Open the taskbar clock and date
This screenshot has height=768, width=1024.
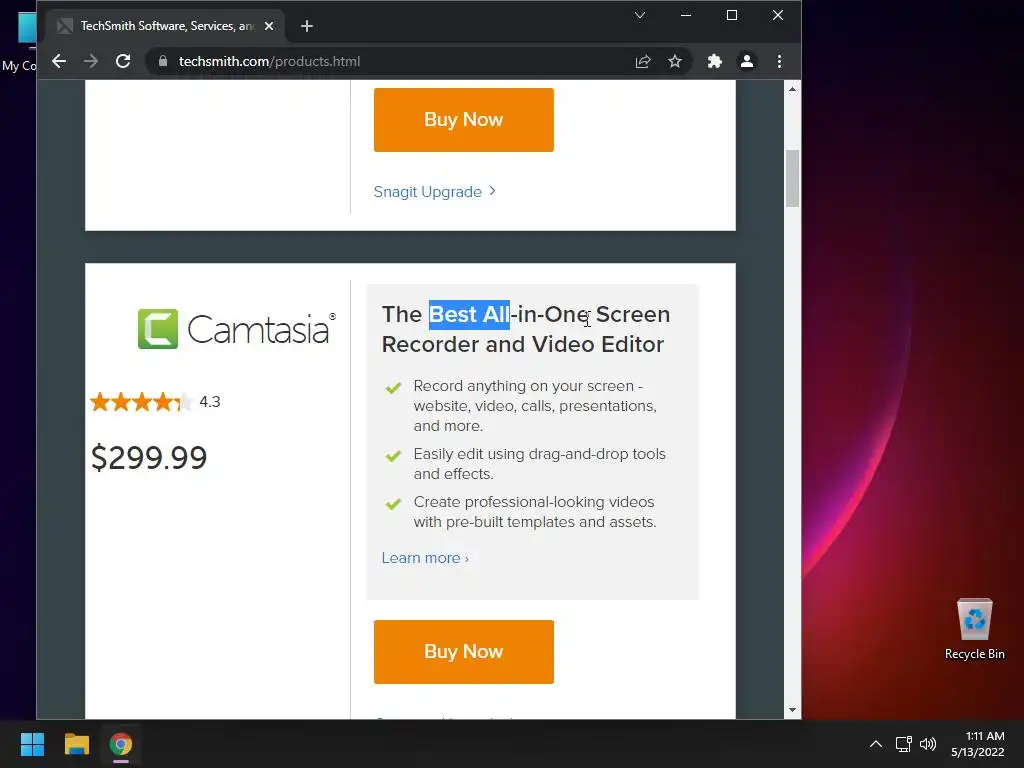(978, 744)
